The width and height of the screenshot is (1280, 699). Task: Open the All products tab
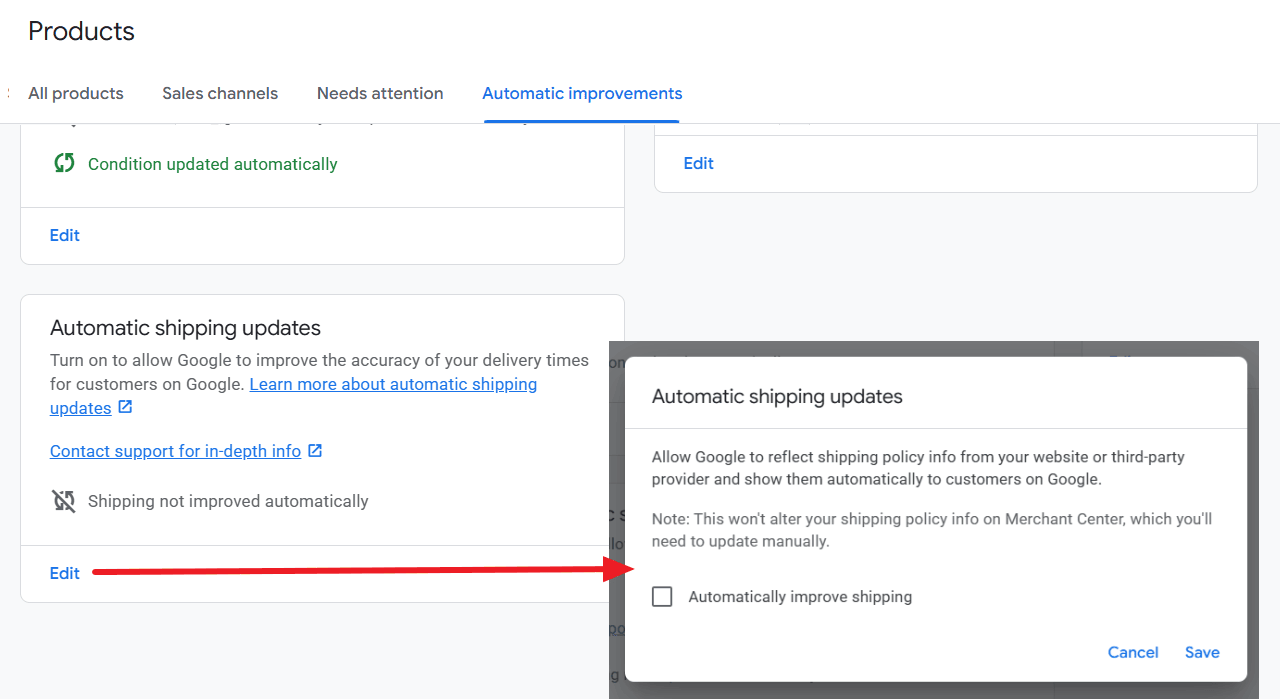coord(76,93)
